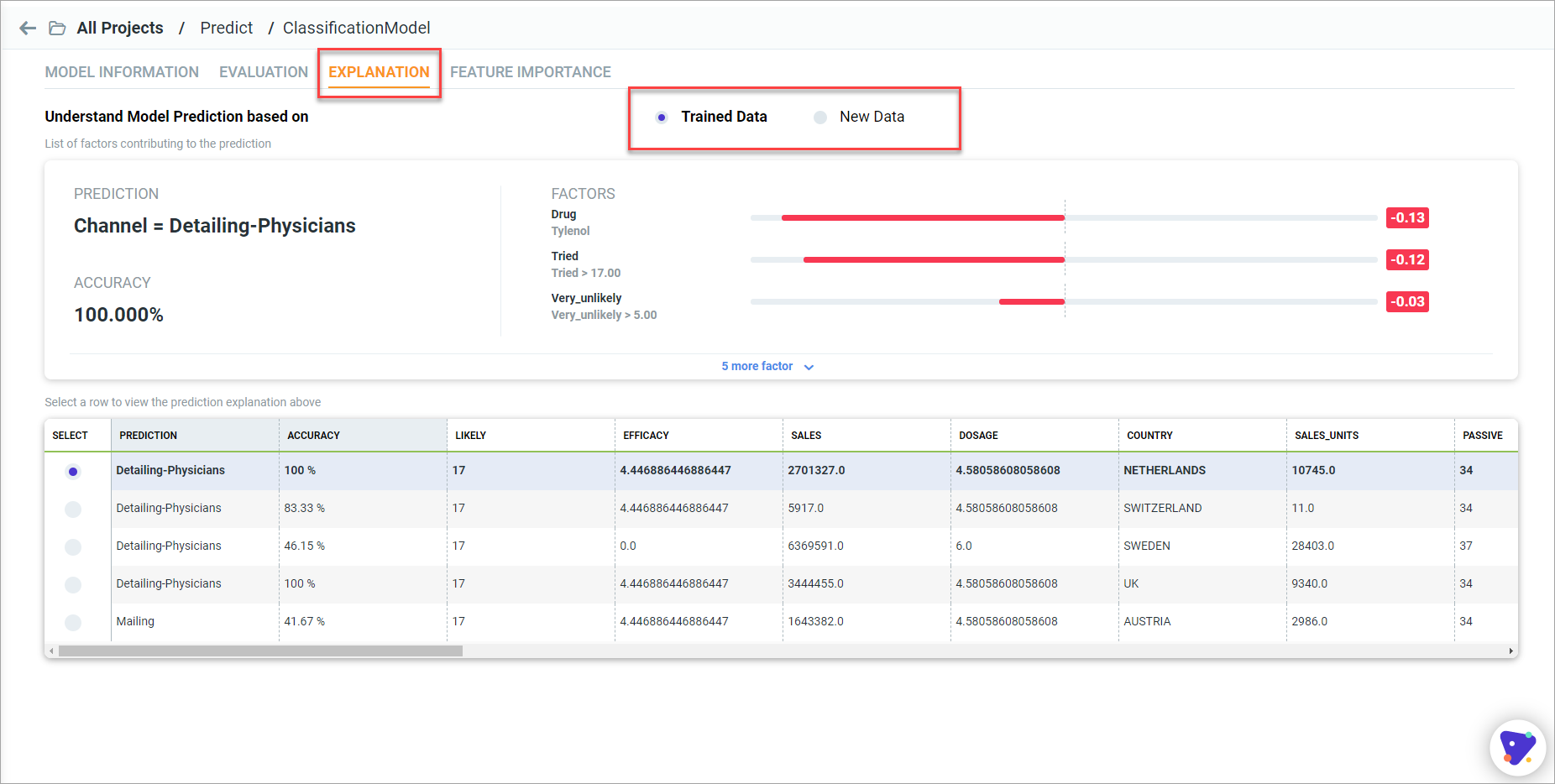The width and height of the screenshot is (1555, 784).
Task: Go to the FEATURE IMPORTANCE tab
Action: tap(531, 72)
